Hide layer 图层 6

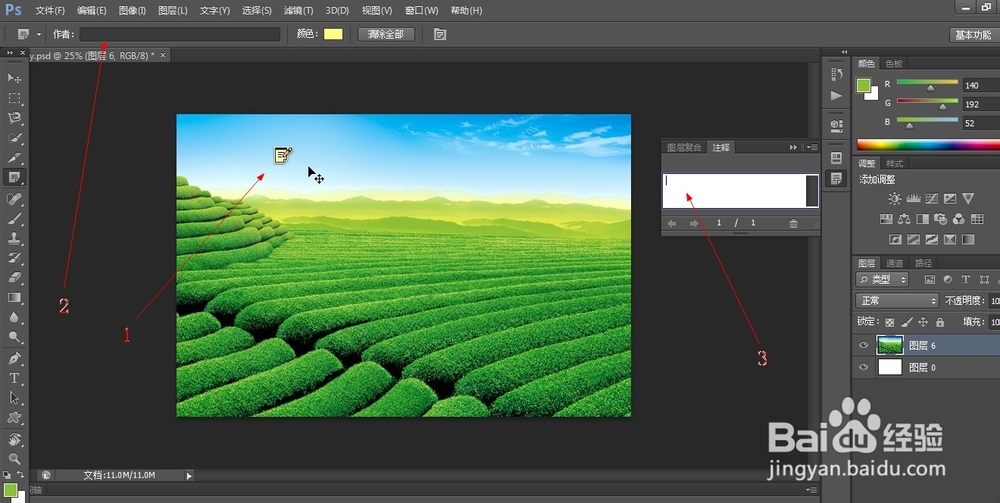[864, 346]
